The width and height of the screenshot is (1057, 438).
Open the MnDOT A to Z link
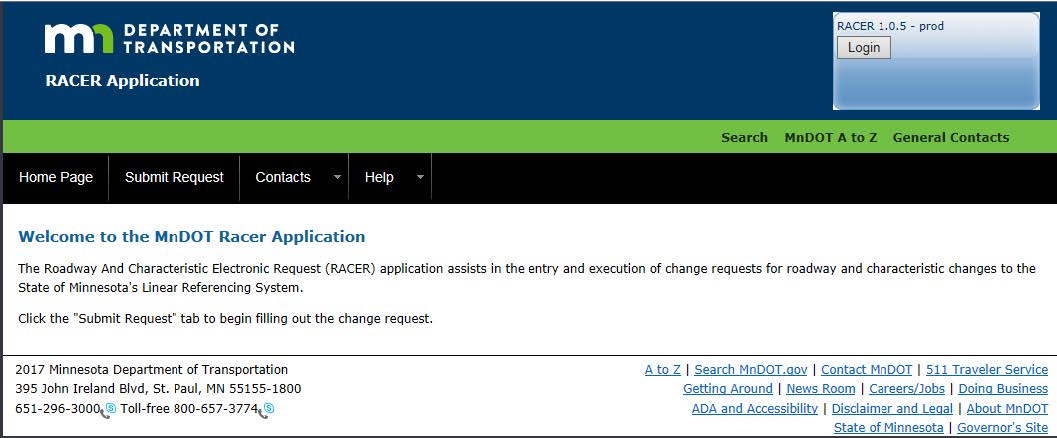point(830,138)
